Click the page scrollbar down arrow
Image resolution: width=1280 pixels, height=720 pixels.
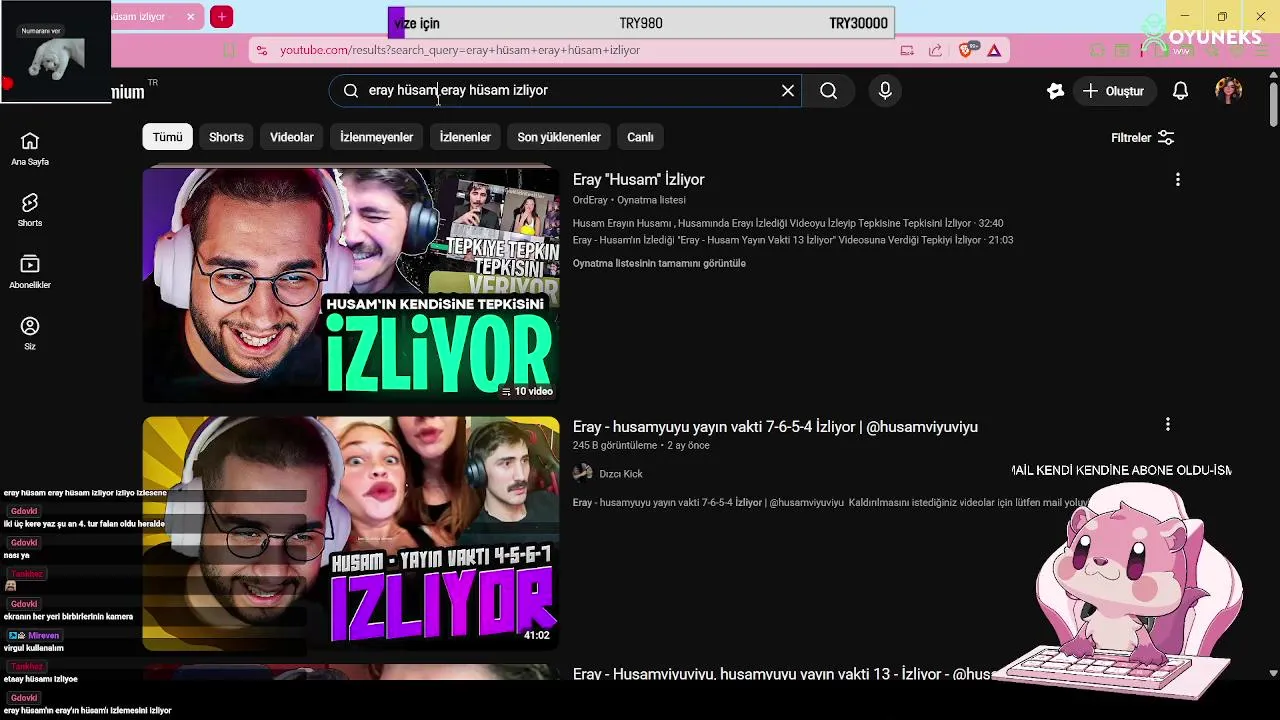(1273, 673)
